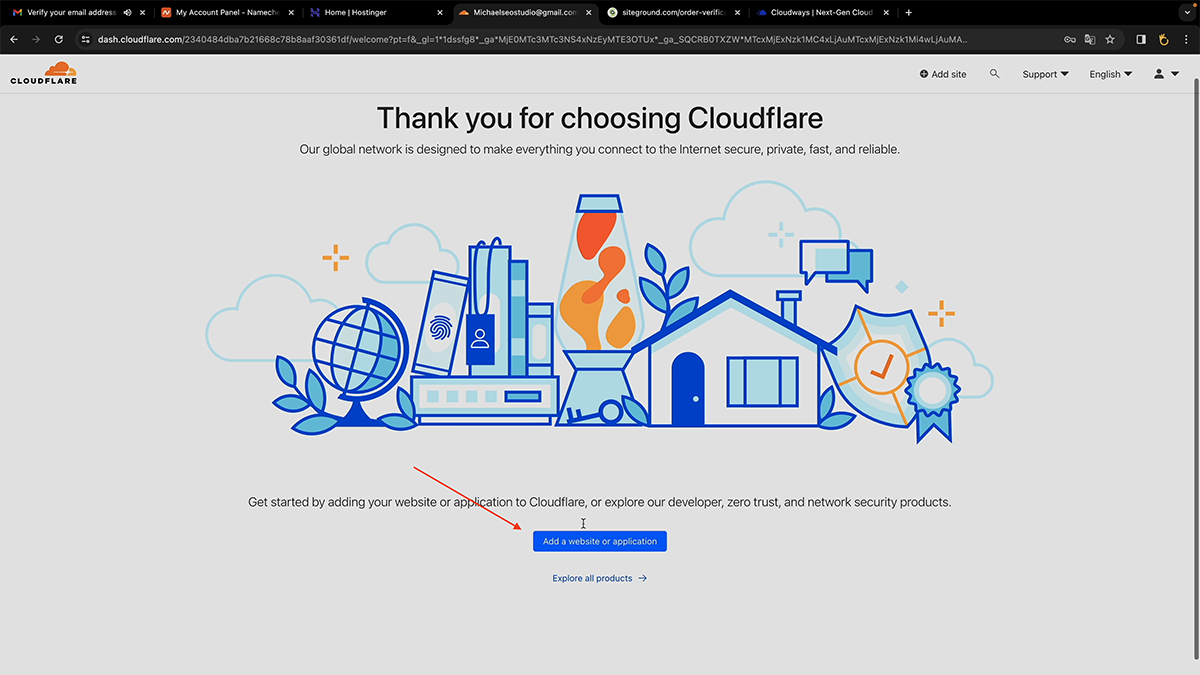Mute audio icon on Gmail tab
Image resolution: width=1200 pixels, height=675 pixels.
click(127, 13)
